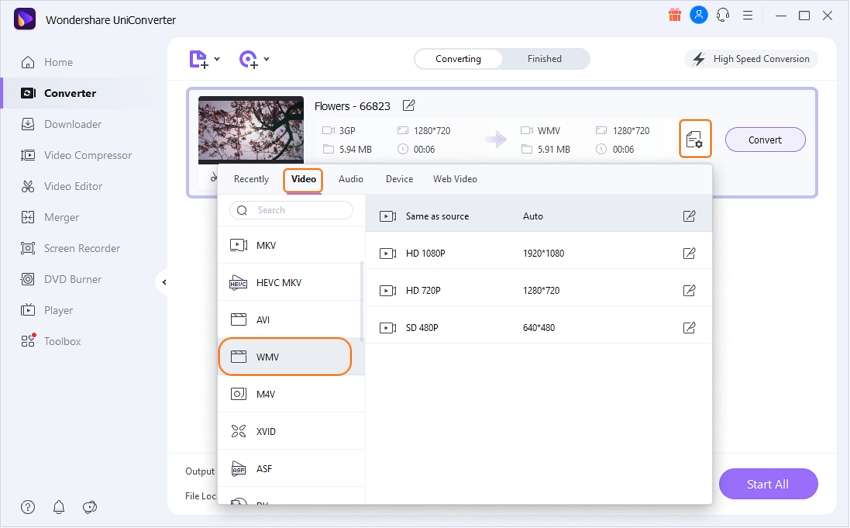This screenshot has width=850, height=528.
Task: Select Same as source resolution
Action: coord(538,216)
